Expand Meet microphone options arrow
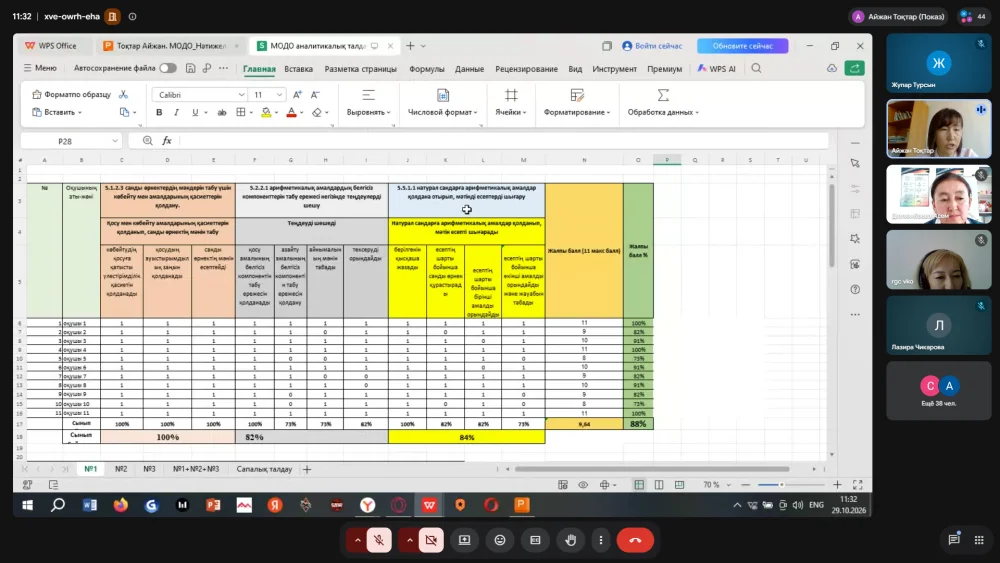Viewport: 1000px width, 563px height. pos(357,540)
